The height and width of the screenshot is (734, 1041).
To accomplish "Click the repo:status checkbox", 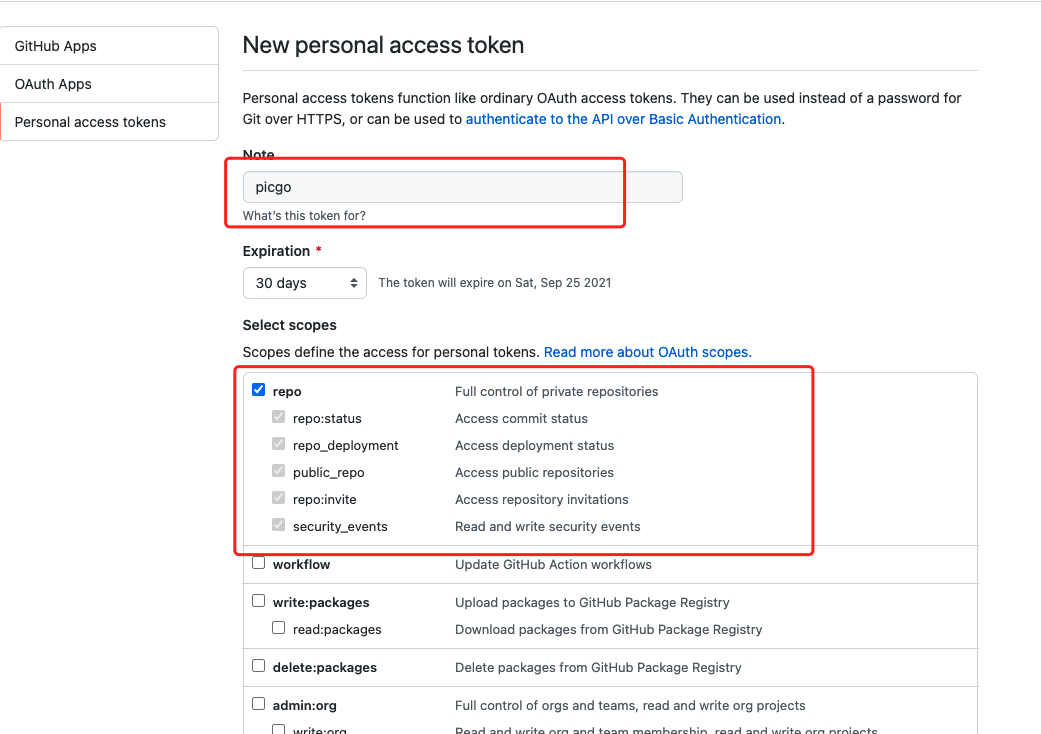I will coord(279,417).
